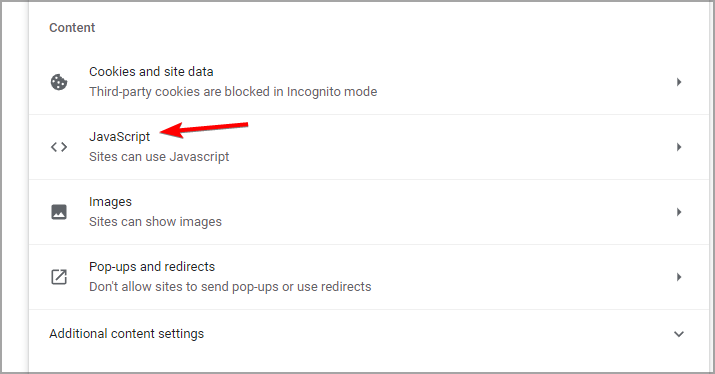Click the Pop-ups and redirects external window icon
715x374 pixels.
59,277
